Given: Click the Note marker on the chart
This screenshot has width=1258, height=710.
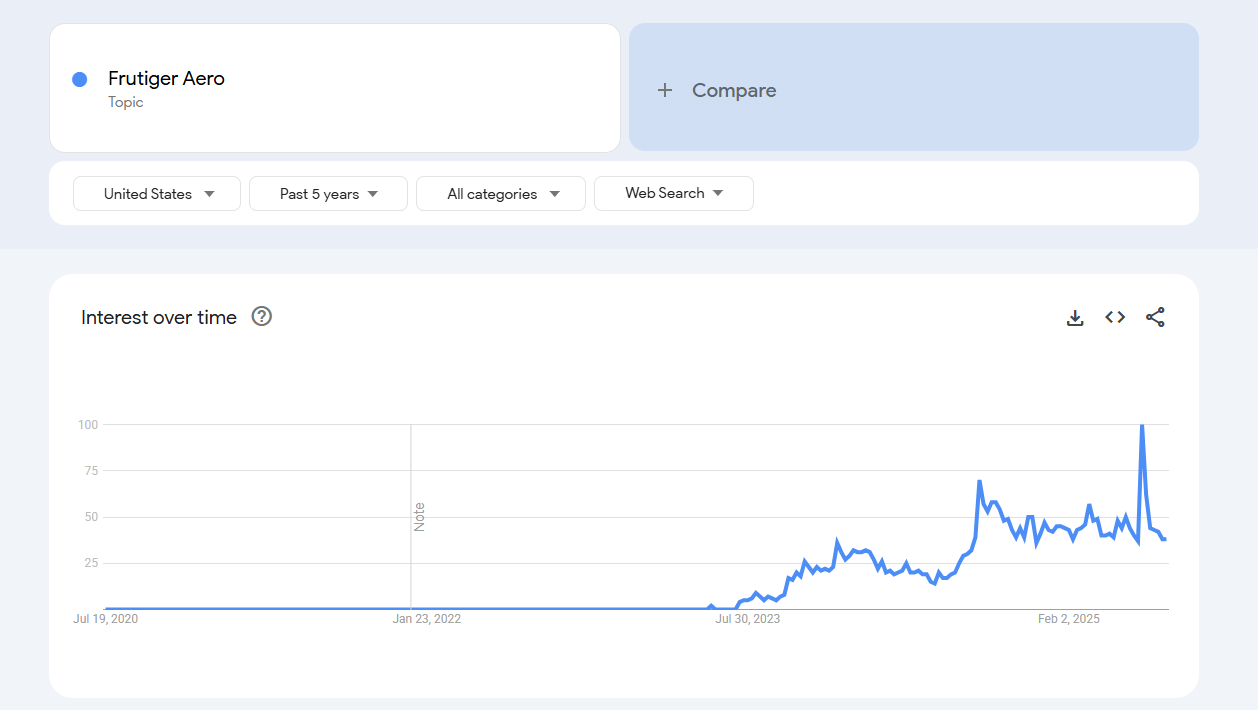Looking at the screenshot, I should pos(419,517).
